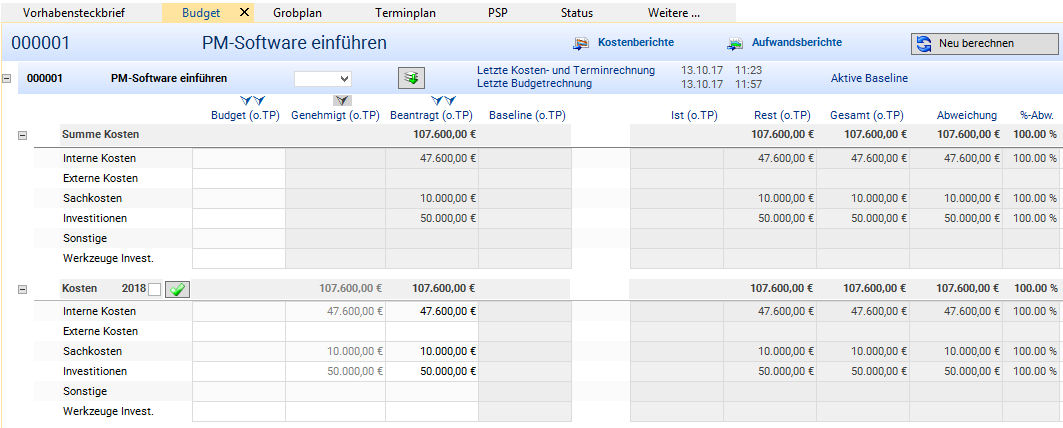
Task: Click the Kostenberichte report icon
Action: tap(580, 43)
